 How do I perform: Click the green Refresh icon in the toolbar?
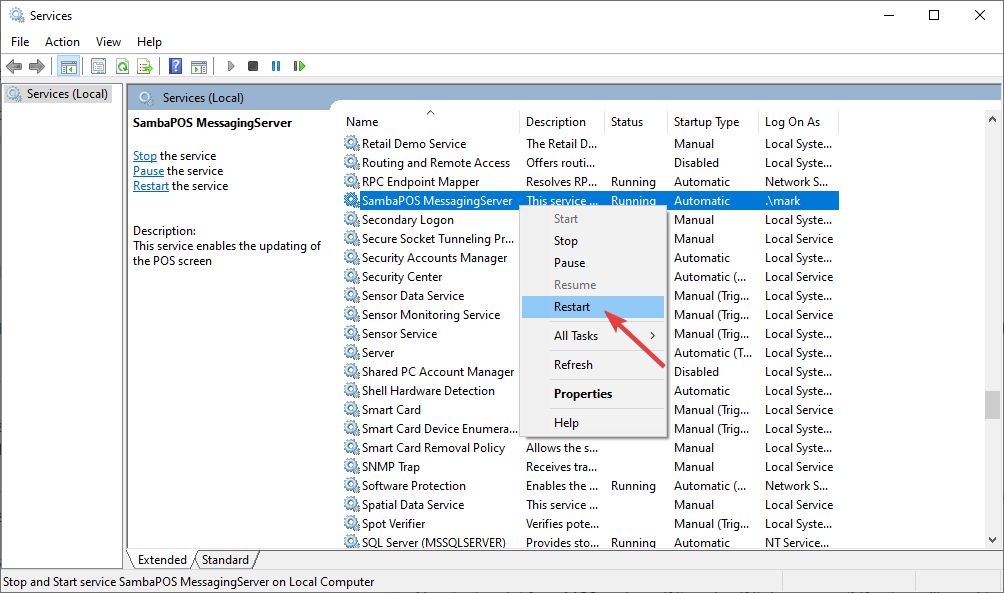(x=122, y=66)
